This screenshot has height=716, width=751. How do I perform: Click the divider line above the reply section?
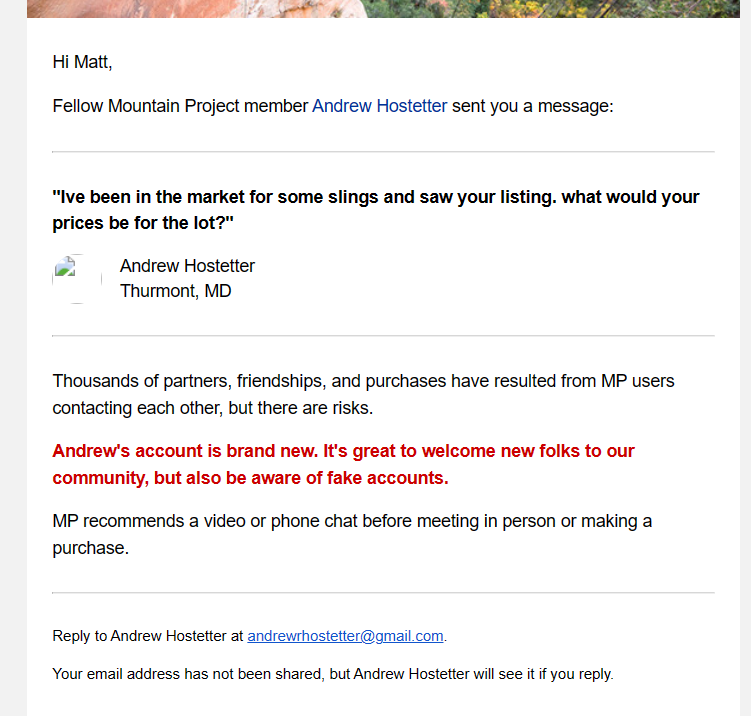383,593
